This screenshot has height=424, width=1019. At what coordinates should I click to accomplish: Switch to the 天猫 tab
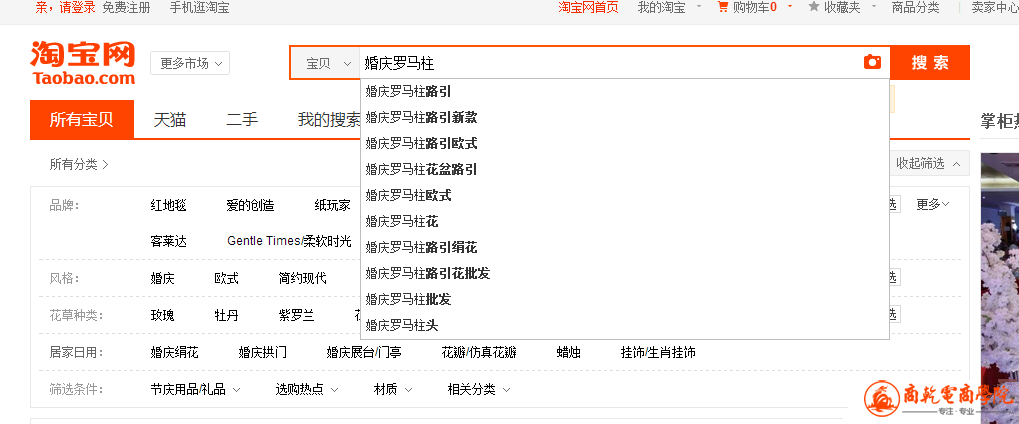pyautogui.click(x=170, y=120)
